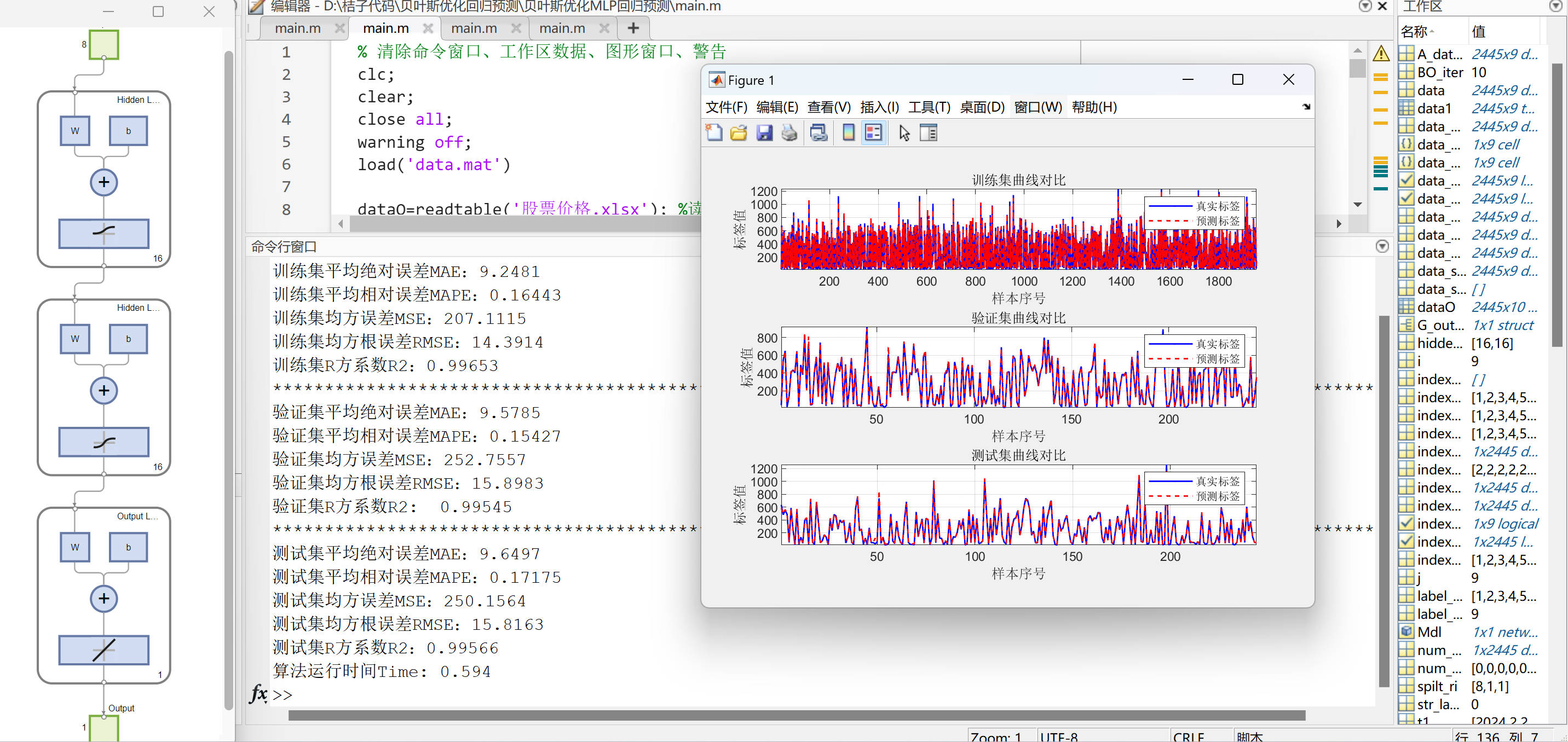Open the Command Window actions dropdown arrow
This screenshot has width=1568, height=742.
(x=1382, y=246)
